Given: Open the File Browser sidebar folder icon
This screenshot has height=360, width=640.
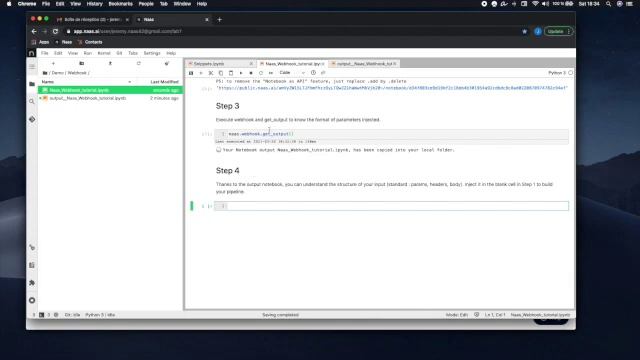Looking at the screenshot, I should pyautogui.click(x=32, y=84).
